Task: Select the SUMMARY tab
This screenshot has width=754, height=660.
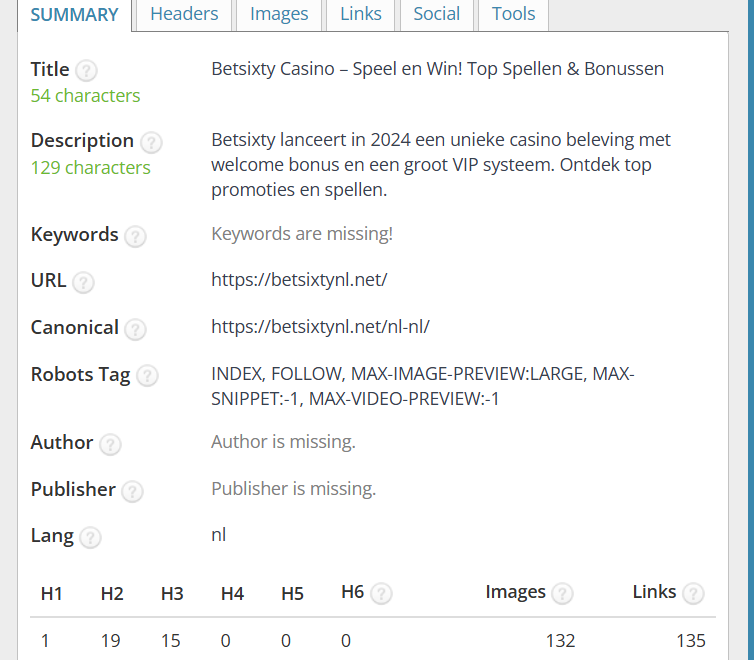Action: [x=74, y=15]
